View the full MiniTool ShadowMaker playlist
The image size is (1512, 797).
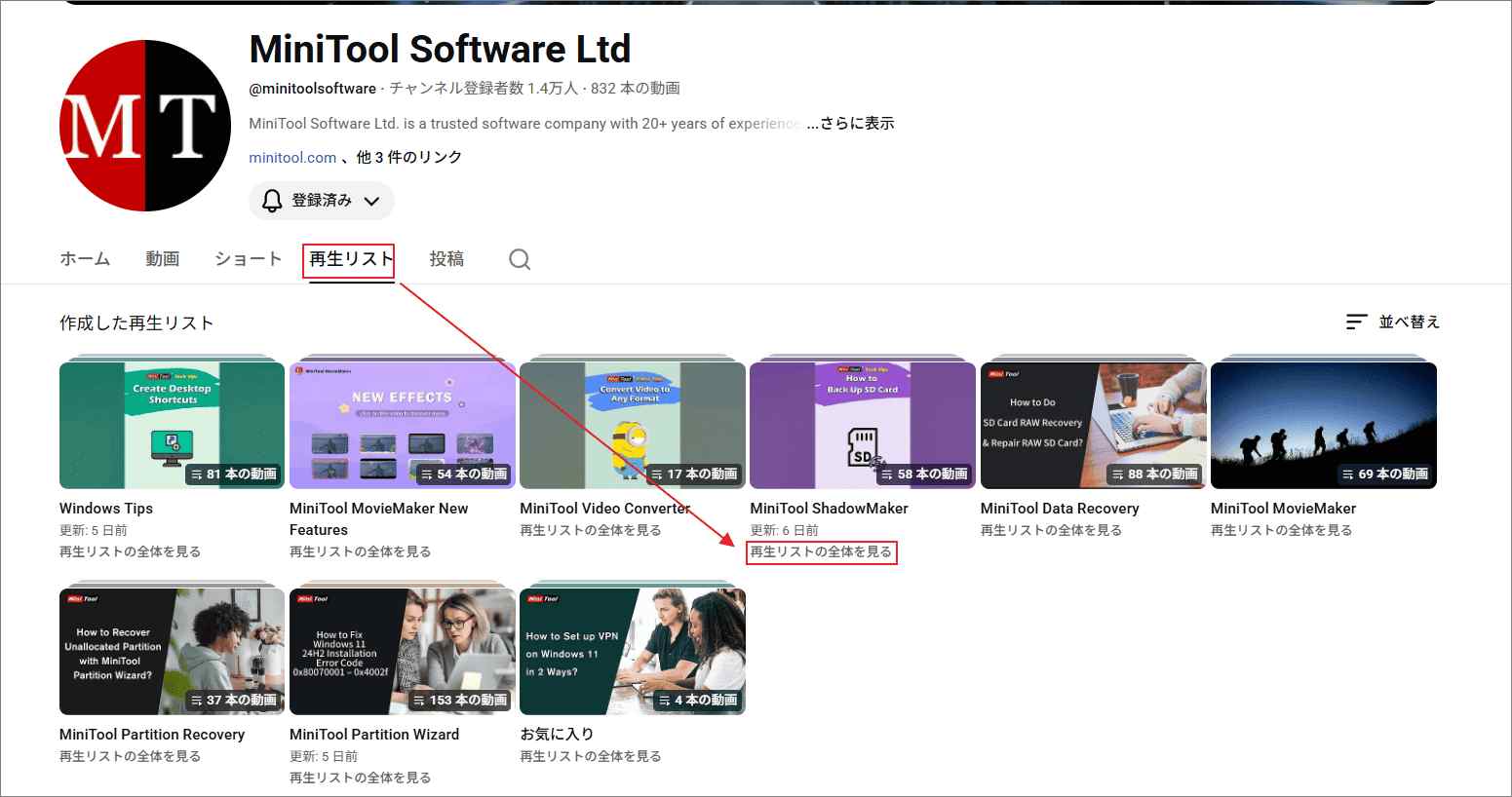coord(822,552)
